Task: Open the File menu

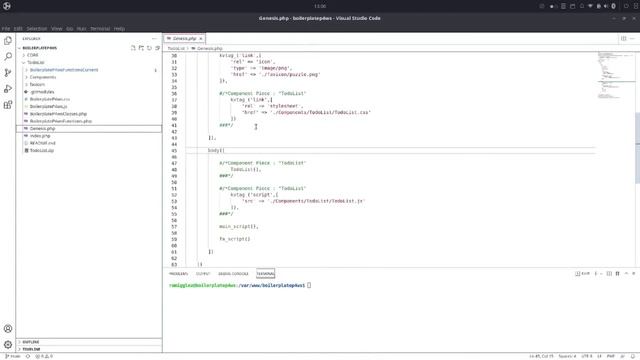Action: coord(6,29)
